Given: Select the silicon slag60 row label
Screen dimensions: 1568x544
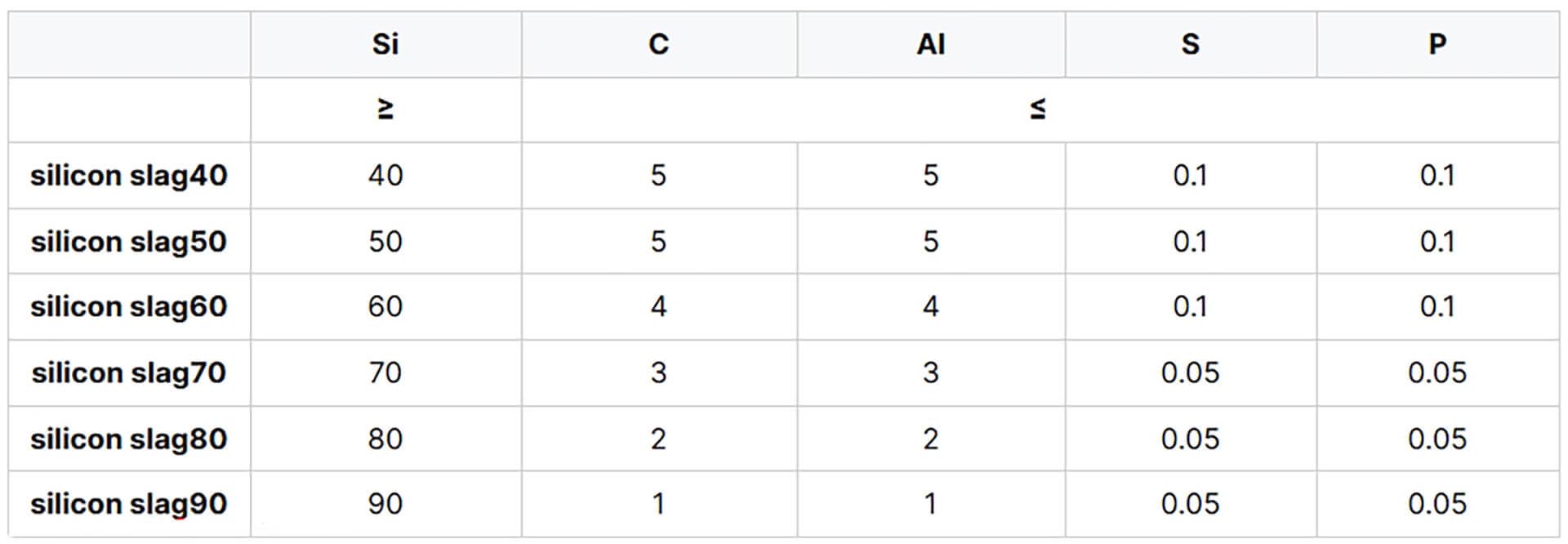Looking at the screenshot, I should 129,307.
